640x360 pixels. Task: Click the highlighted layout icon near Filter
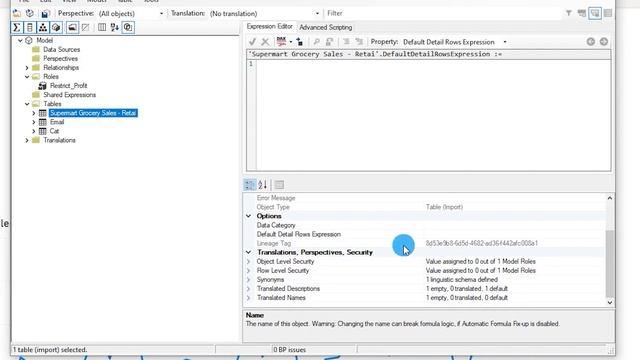(595, 13)
